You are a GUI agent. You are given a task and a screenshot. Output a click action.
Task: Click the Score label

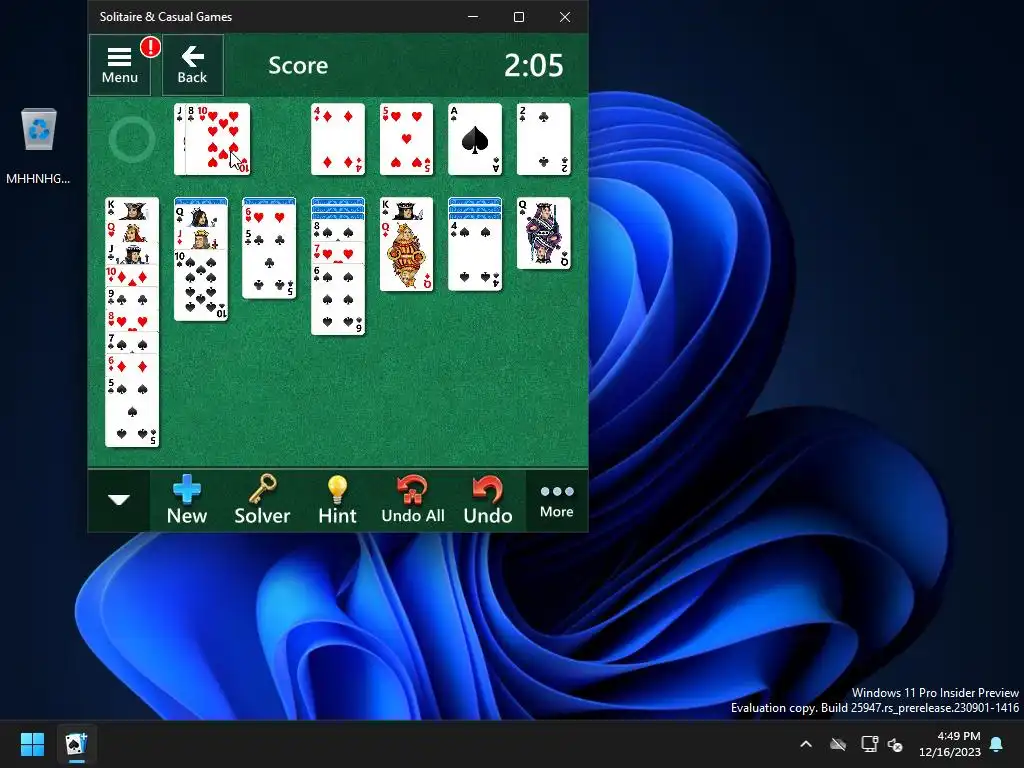click(x=298, y=65)
